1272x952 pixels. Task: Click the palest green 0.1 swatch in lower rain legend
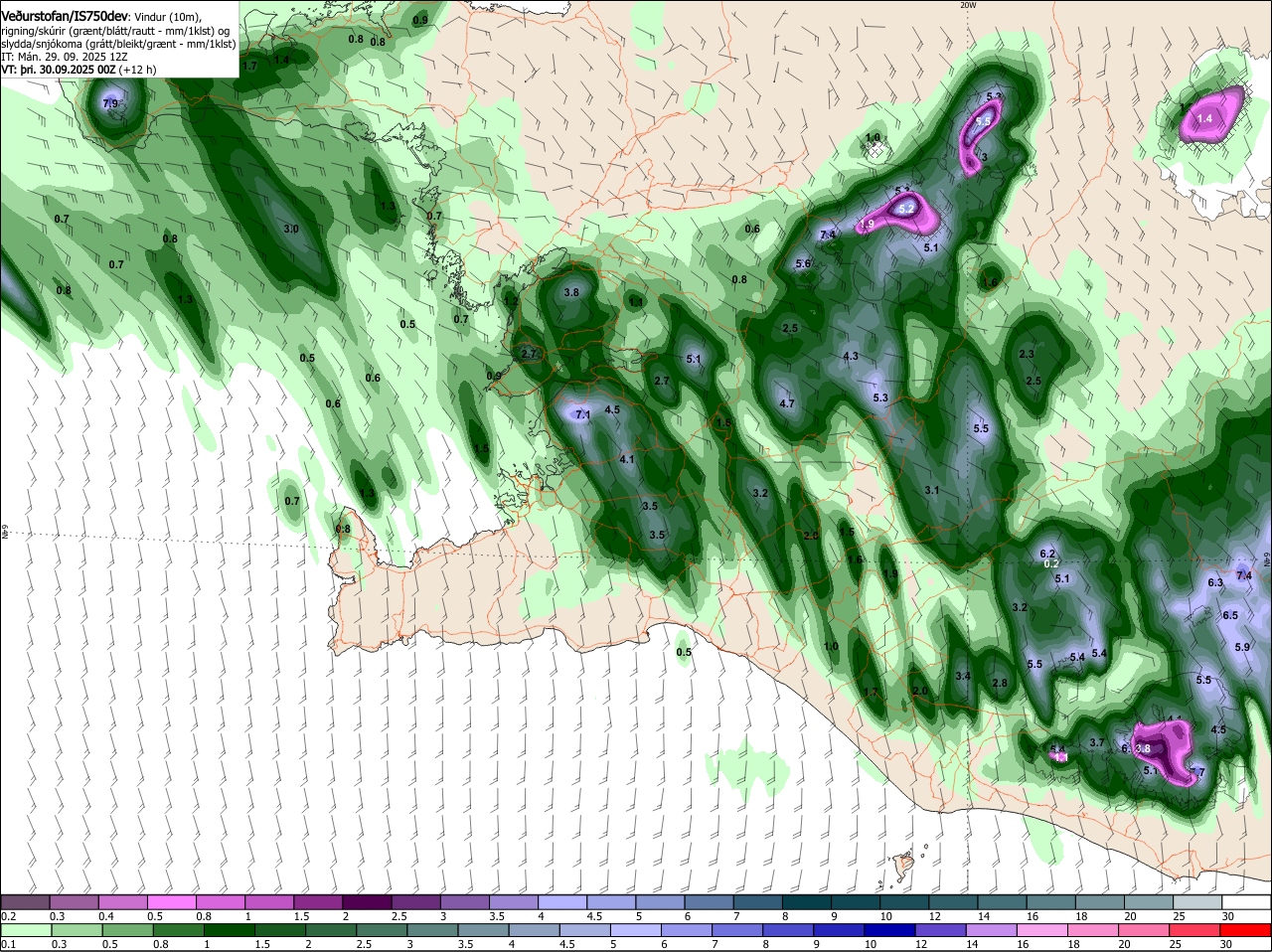pyautogui.click(x=26, y=930)
